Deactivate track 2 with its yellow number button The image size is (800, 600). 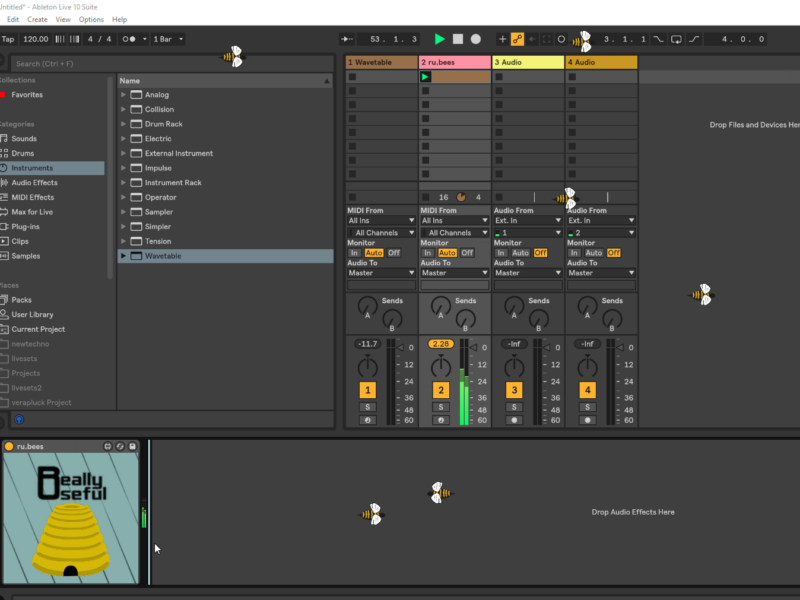(441, 390)
